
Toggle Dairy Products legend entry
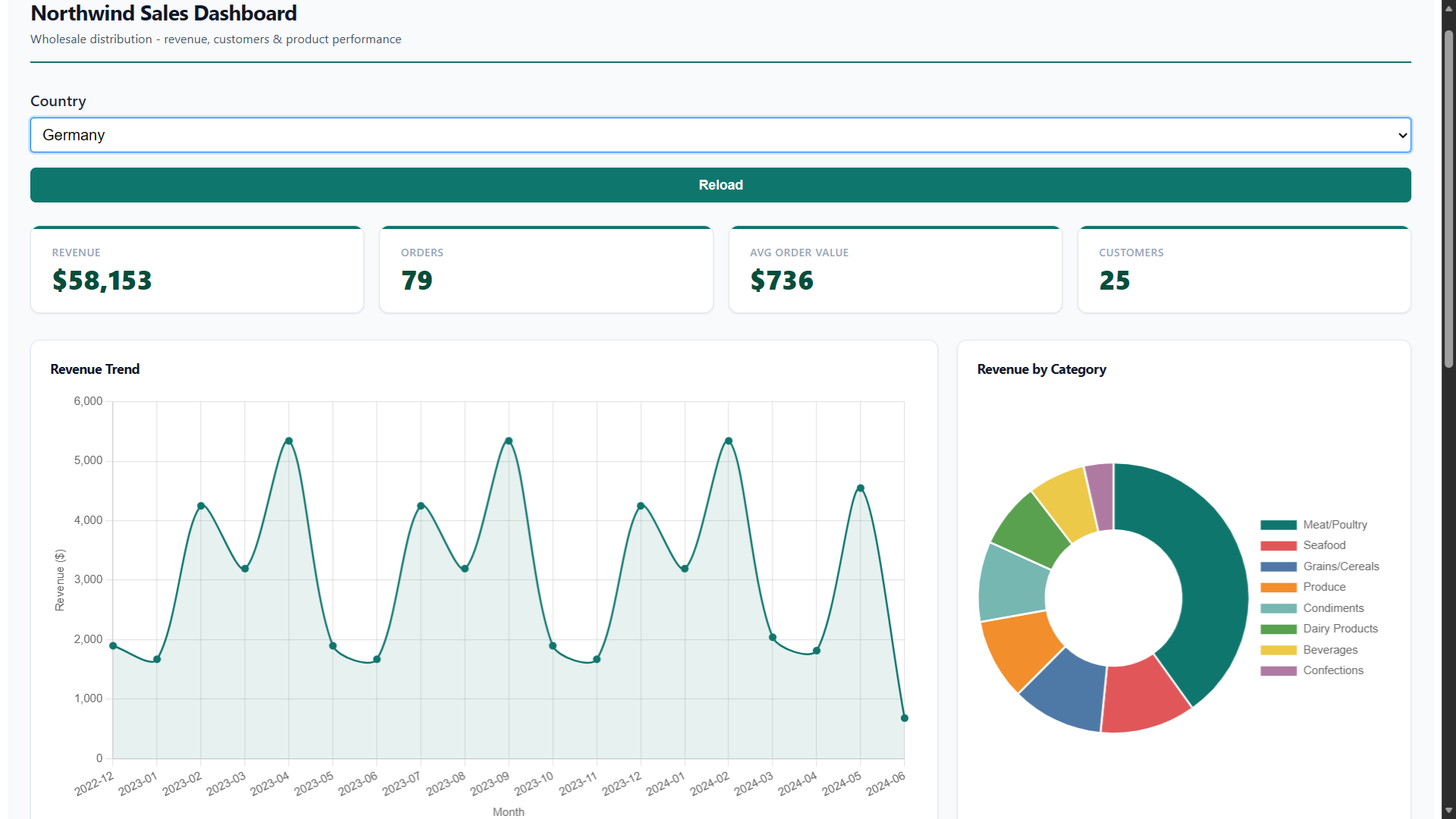click(1339, 629)
